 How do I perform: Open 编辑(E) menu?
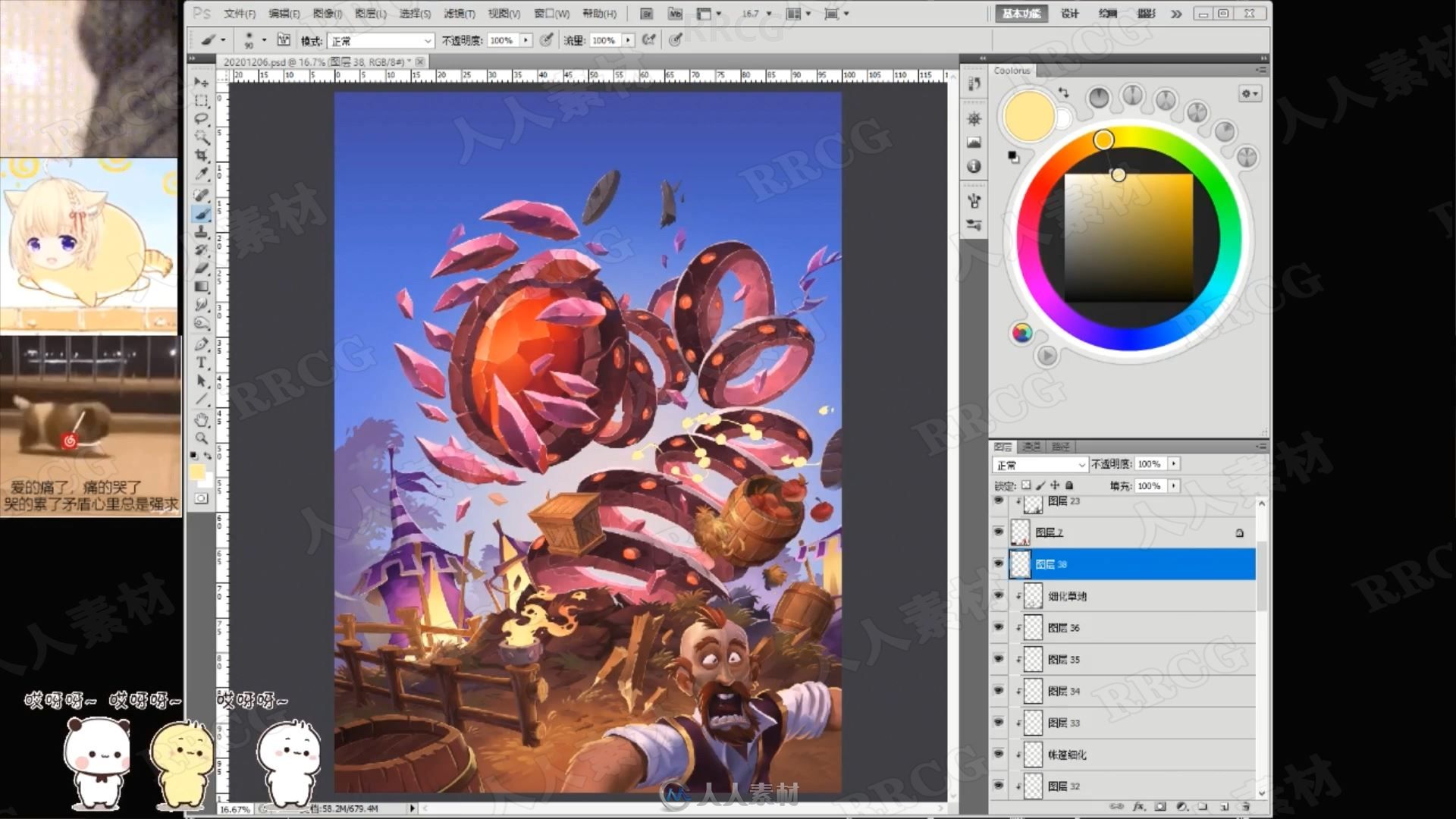tap(284, 14)
